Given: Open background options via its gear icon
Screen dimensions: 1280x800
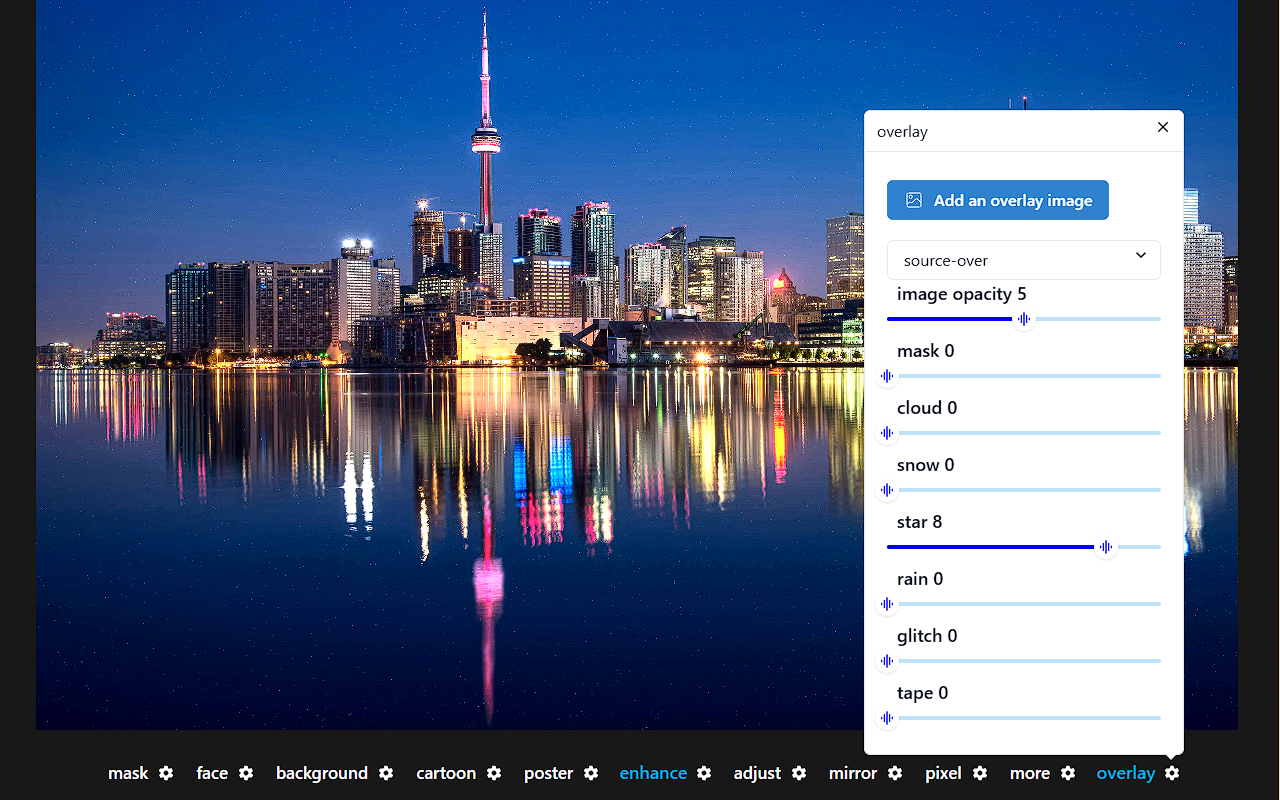Looking at the screenshot, I should pyautogui.click(x=384, y=773).
